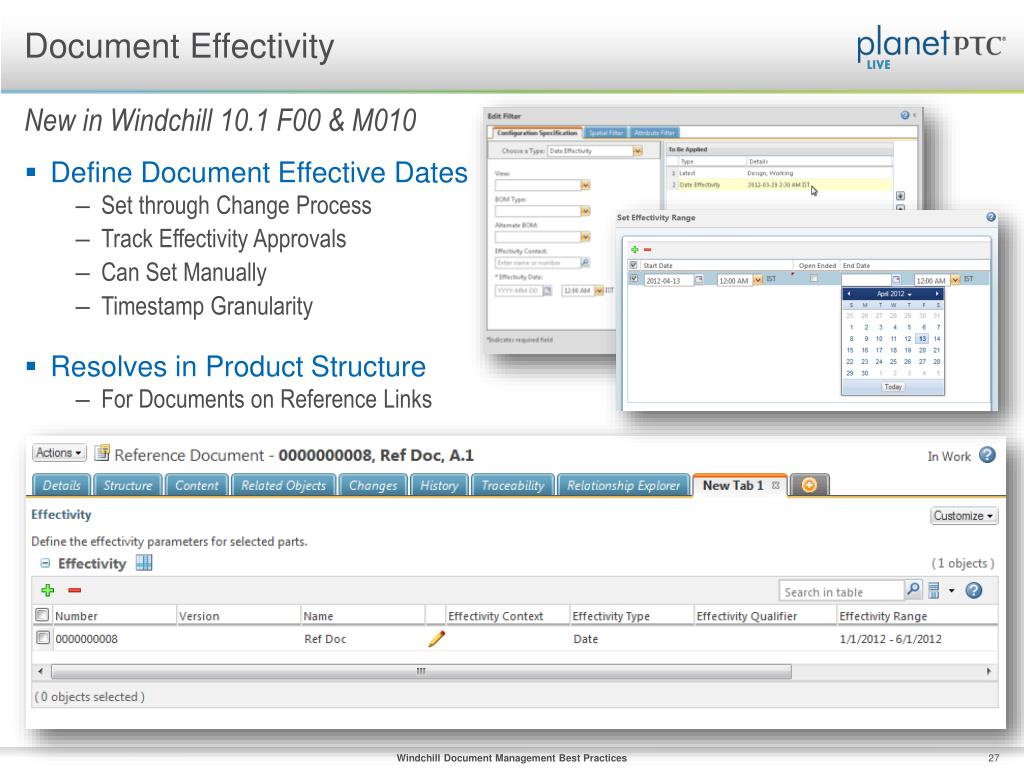Toggle the row checkbox beside 2012-04-13
1024x768 pixels.
tap(633, 279)
